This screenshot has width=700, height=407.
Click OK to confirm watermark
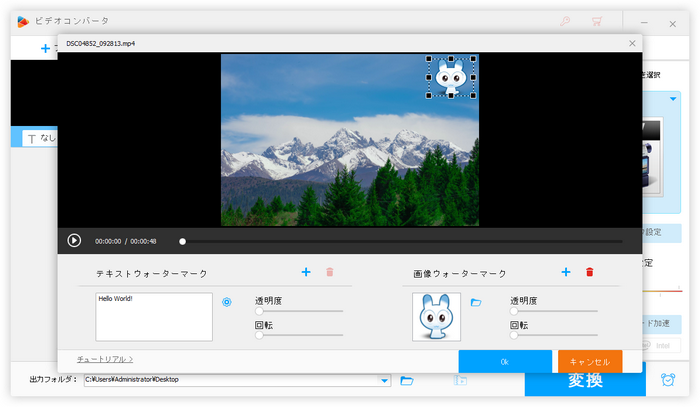pos(504,361)
